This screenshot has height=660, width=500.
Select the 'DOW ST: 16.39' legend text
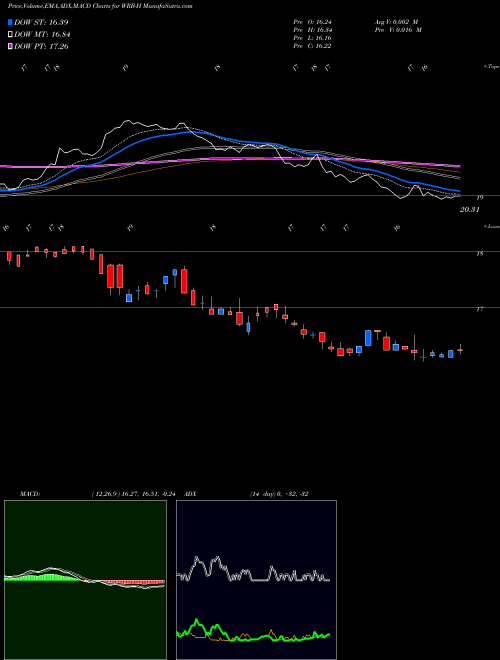coord(41,22)
